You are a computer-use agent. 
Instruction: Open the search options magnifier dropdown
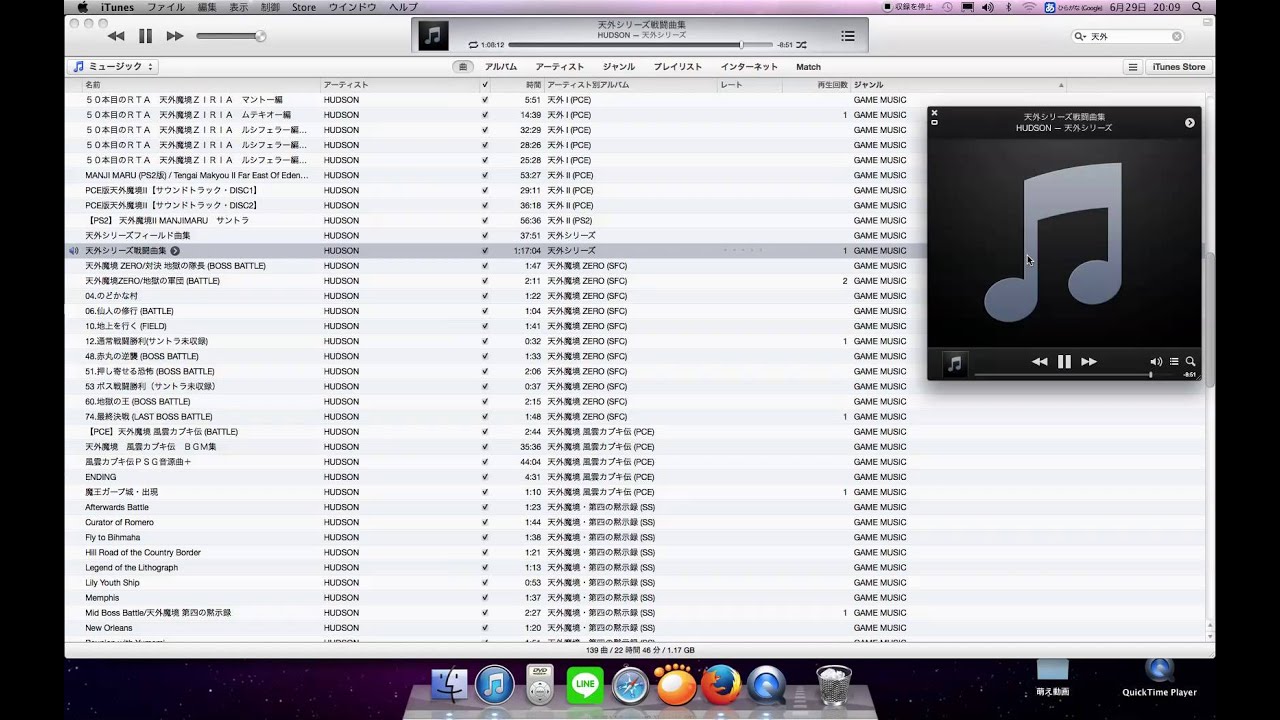pos(1080,36)
